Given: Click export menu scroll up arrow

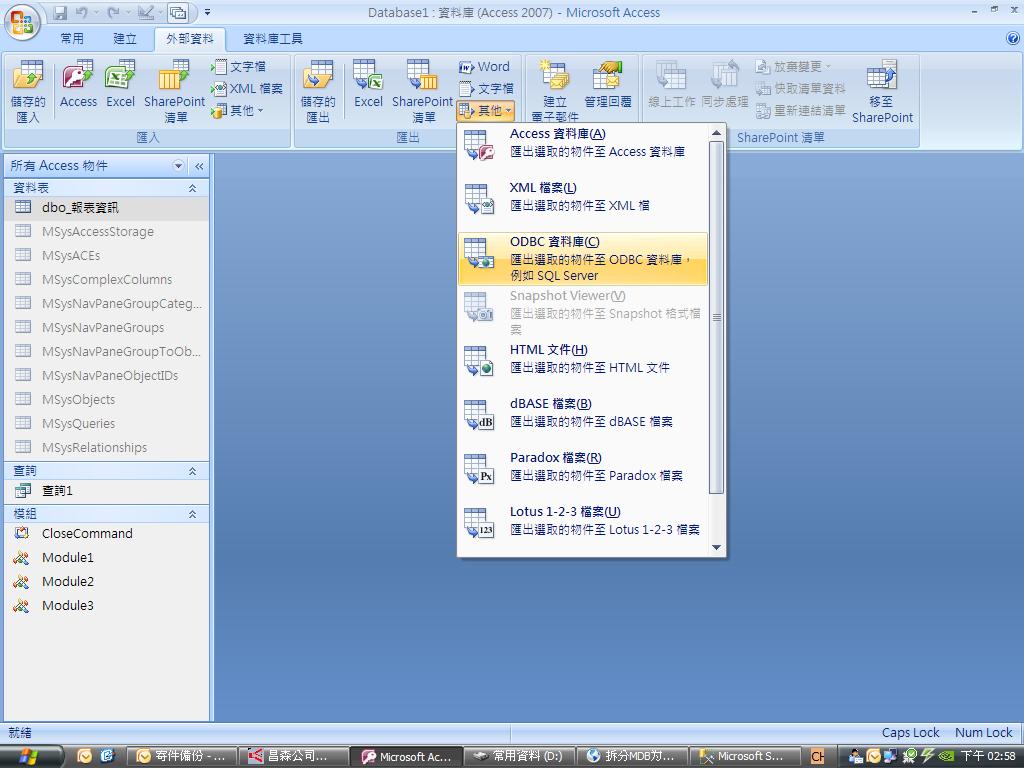Looking at the screenshot, I should click(x=716, y=133).
